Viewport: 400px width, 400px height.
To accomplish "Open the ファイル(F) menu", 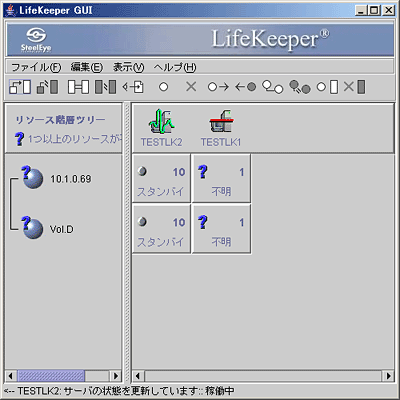I will [36, 67].
